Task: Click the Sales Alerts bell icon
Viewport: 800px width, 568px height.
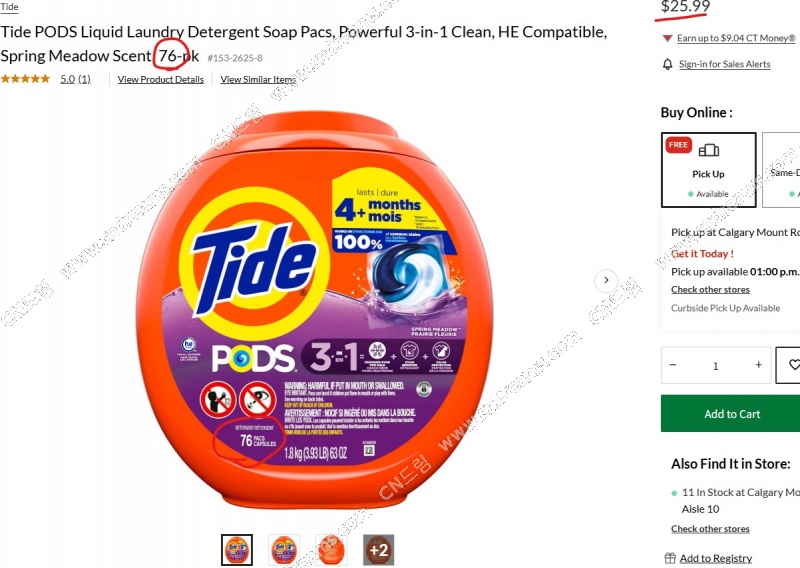Action: pyautogui.click(x=667, y=64)
